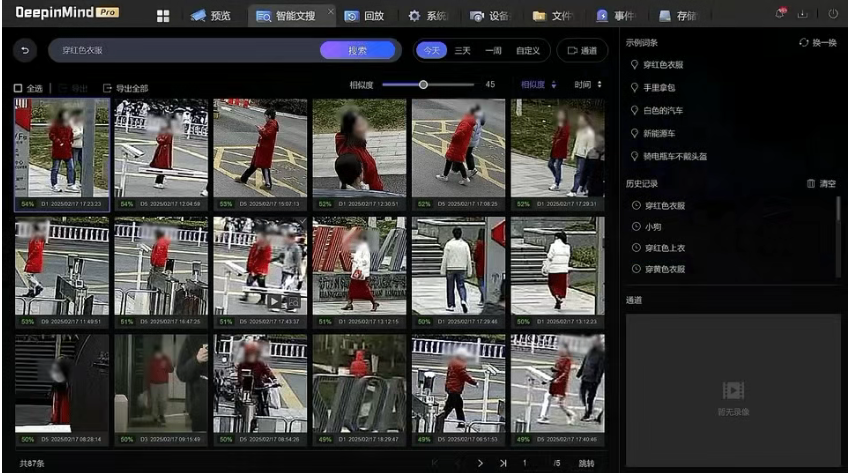Click the back arrow beside search box

(25, 50)
